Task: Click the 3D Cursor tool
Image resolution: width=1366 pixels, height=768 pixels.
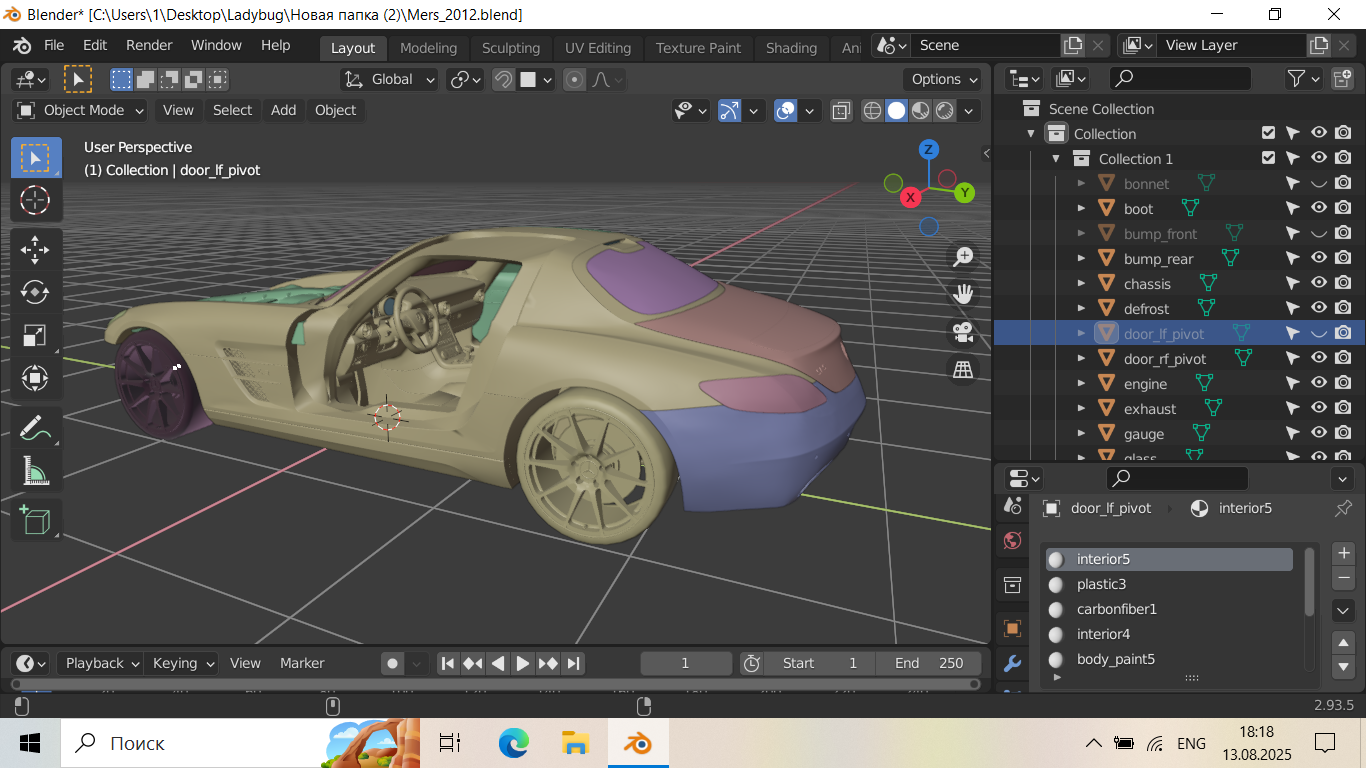Action: coord(35,200)
